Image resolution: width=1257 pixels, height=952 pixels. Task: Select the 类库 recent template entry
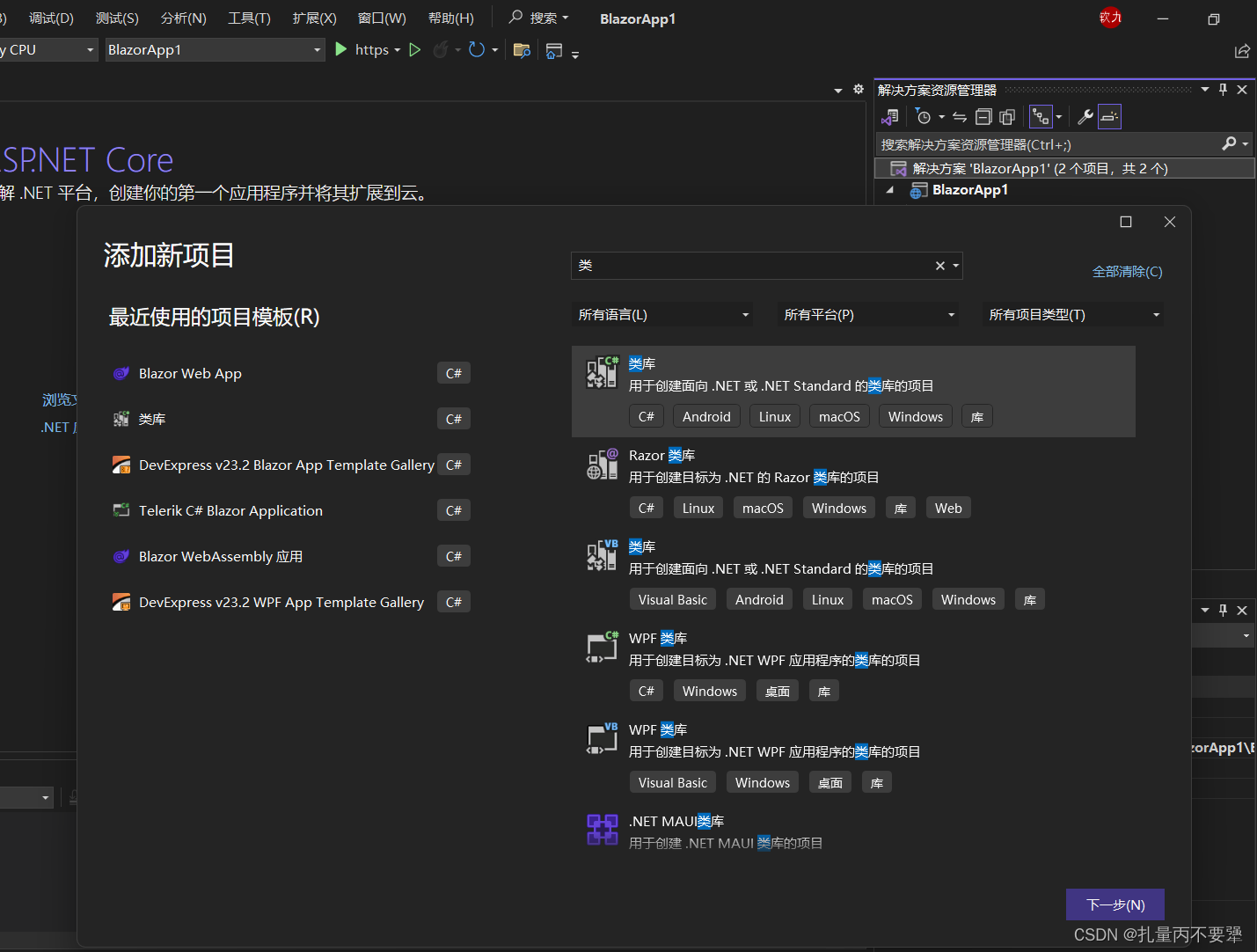[x=291, y=419]
